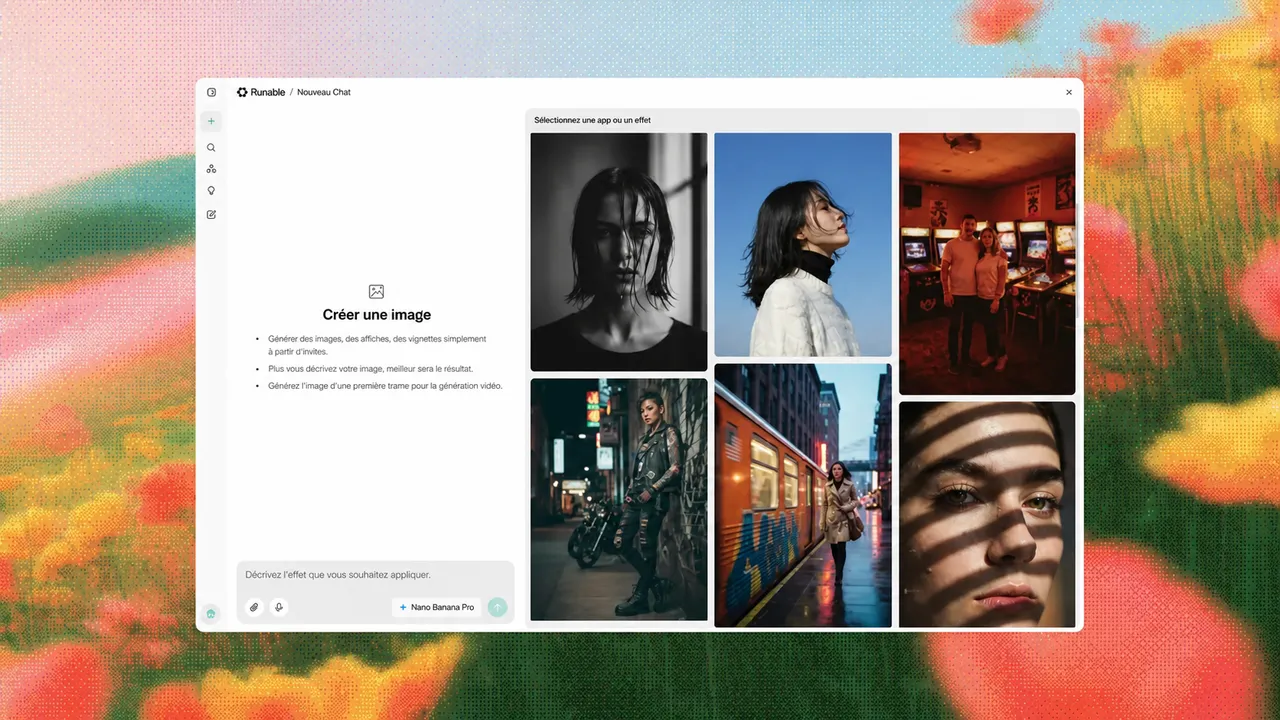1280x720 pixels.
Task: Send the prompt with the green arrow button
Action: pyautogui.click(x=497, y=607)
